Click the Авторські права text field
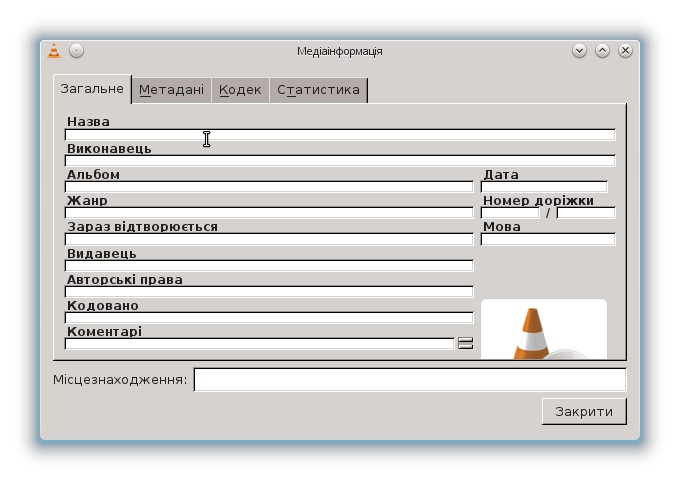Screen dimensions: 680x480 click(269, 292)
